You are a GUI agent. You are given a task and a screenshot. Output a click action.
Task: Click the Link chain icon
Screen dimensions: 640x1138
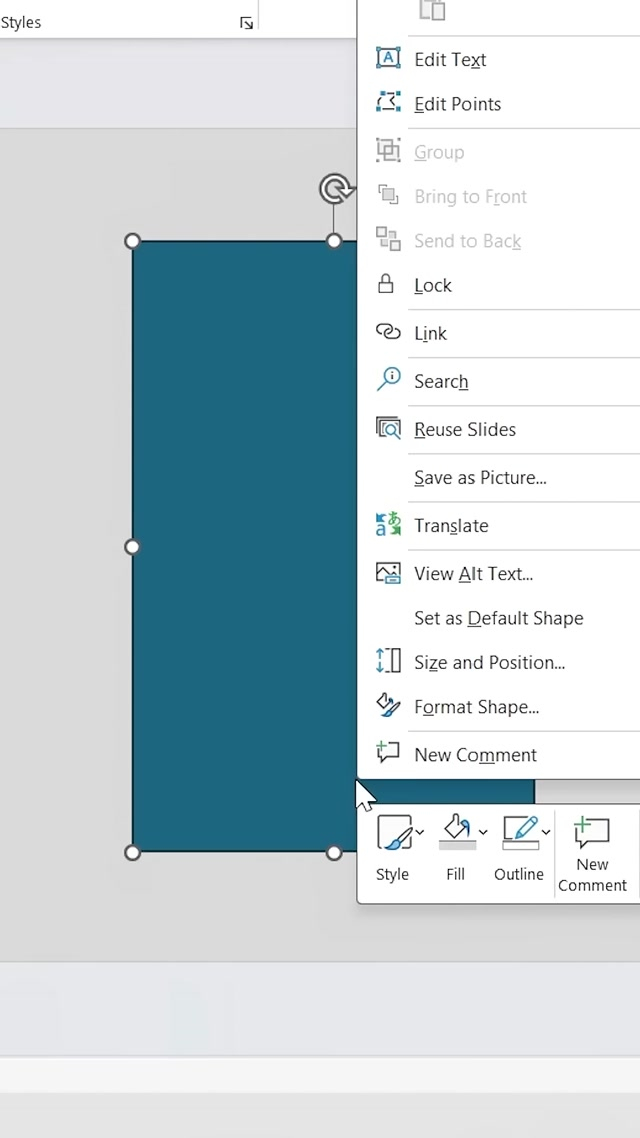click(387, 332)
